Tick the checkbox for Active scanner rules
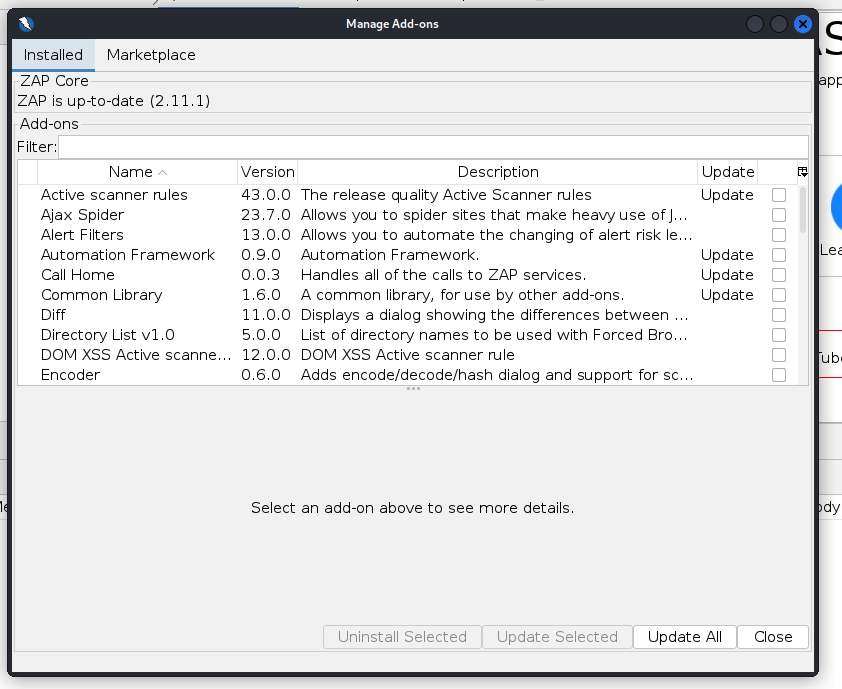 [x=779, y=195]
